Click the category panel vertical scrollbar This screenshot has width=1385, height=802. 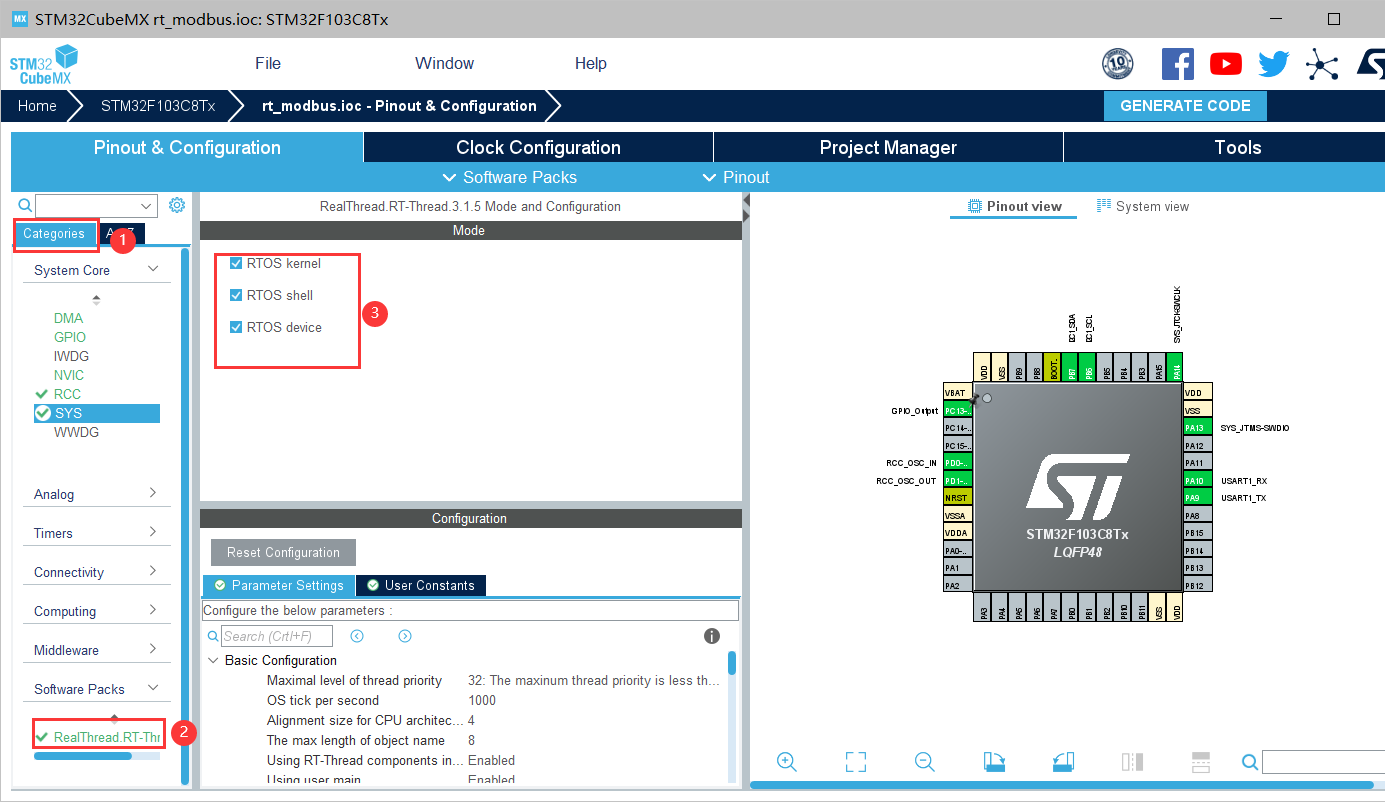185,516
